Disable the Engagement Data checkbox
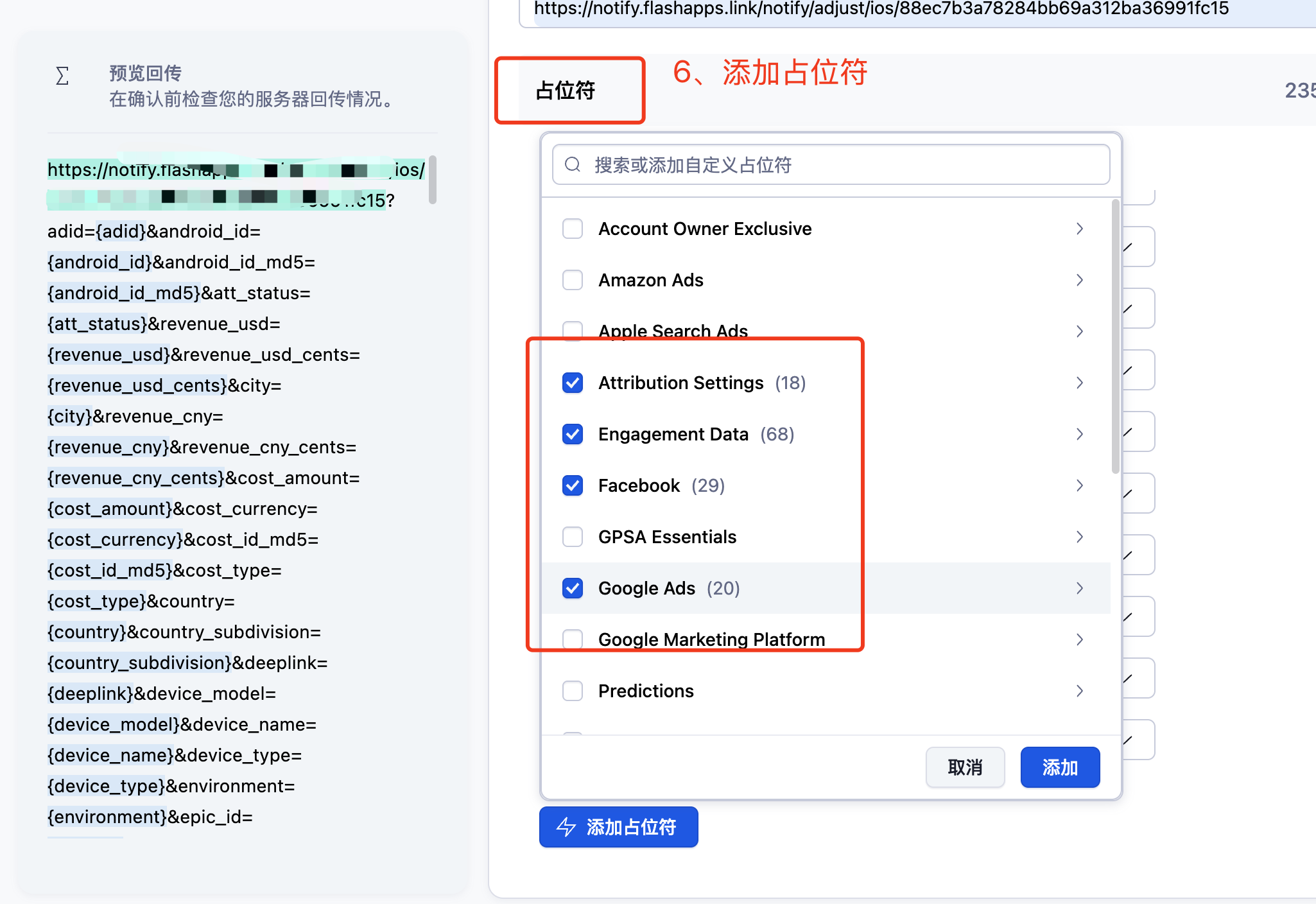1316x904 pixels. coord(572,434)
